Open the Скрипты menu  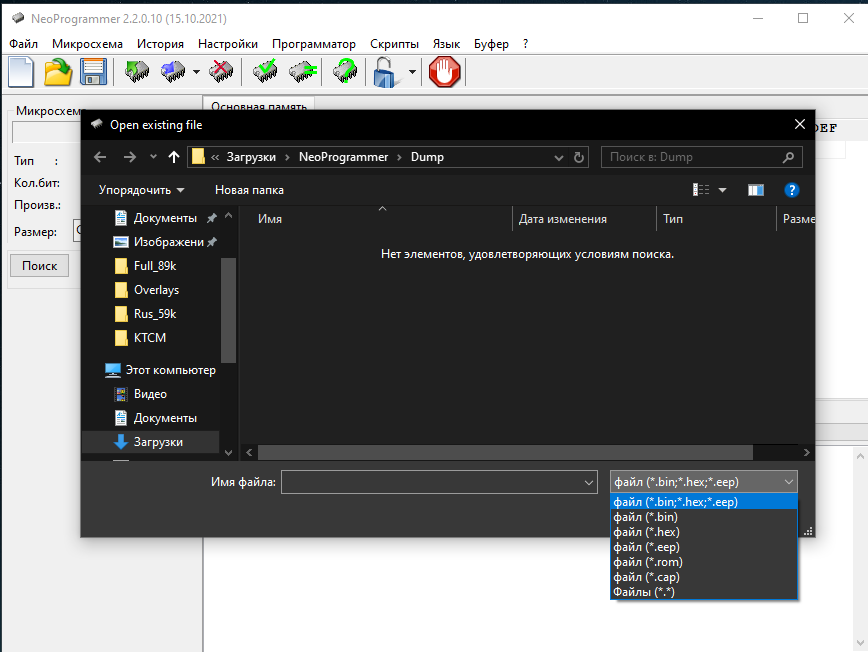[394, 44]
